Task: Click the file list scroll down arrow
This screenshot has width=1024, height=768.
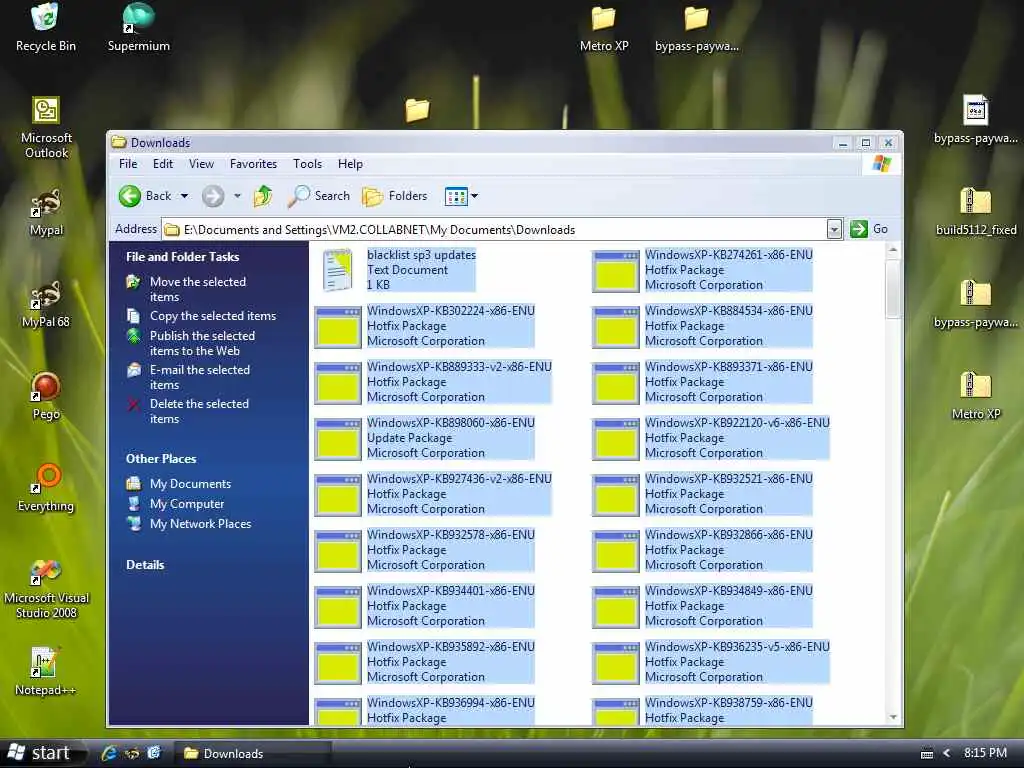Action: tap(893, 717)
